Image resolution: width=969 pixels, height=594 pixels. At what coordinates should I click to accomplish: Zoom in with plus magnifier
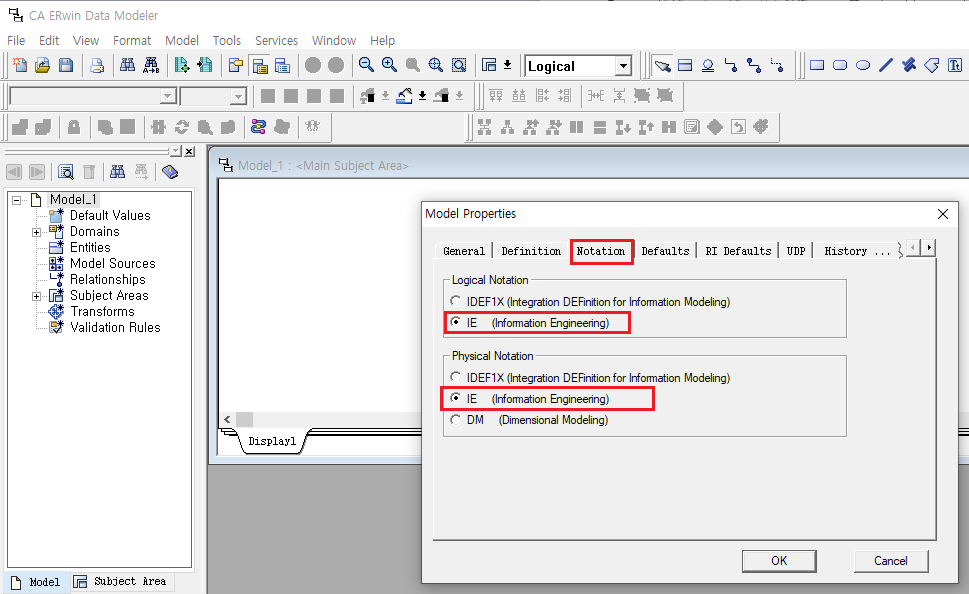389,65
